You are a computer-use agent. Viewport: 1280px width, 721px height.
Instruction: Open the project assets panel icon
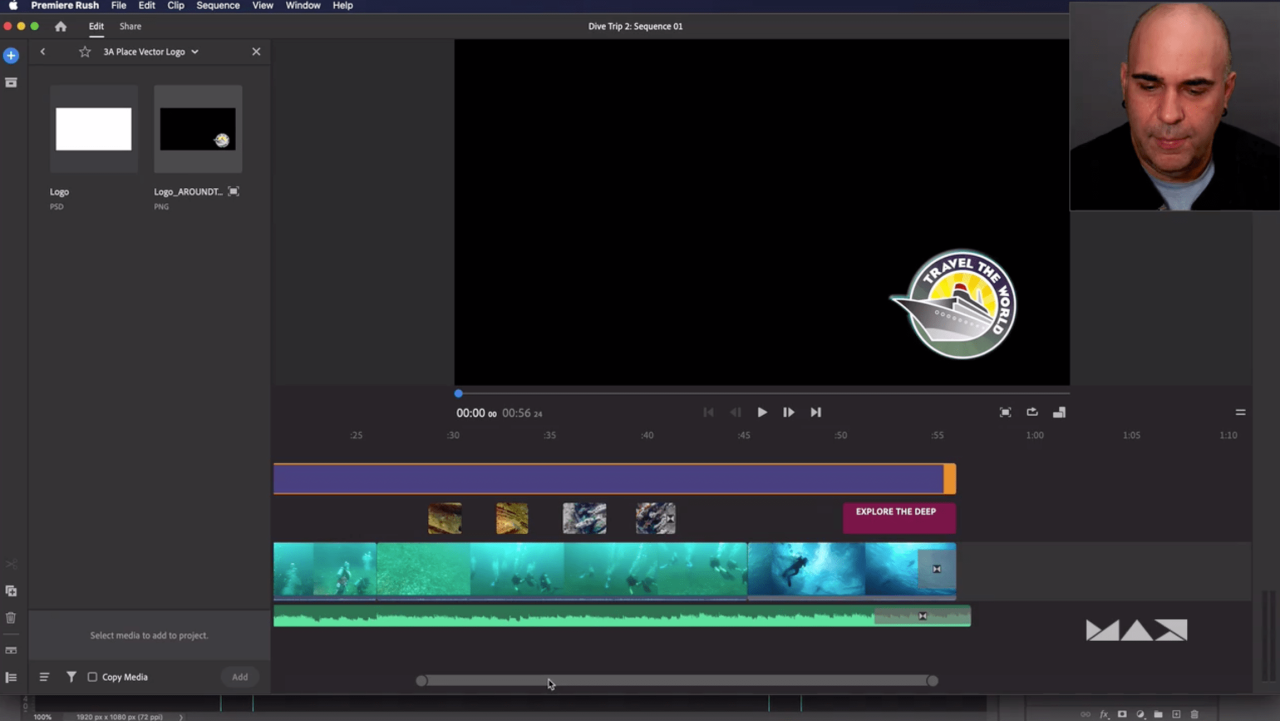pos(11,82)
